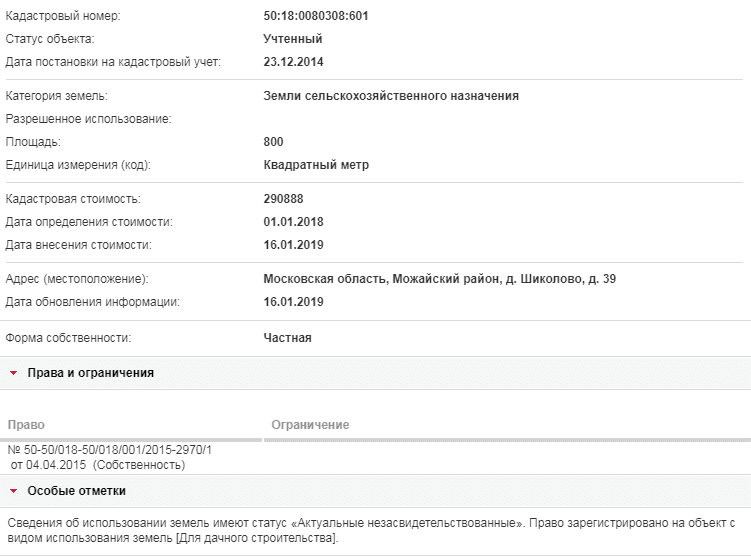Collapse the Особые отметки section arrow

click(13, 491)
